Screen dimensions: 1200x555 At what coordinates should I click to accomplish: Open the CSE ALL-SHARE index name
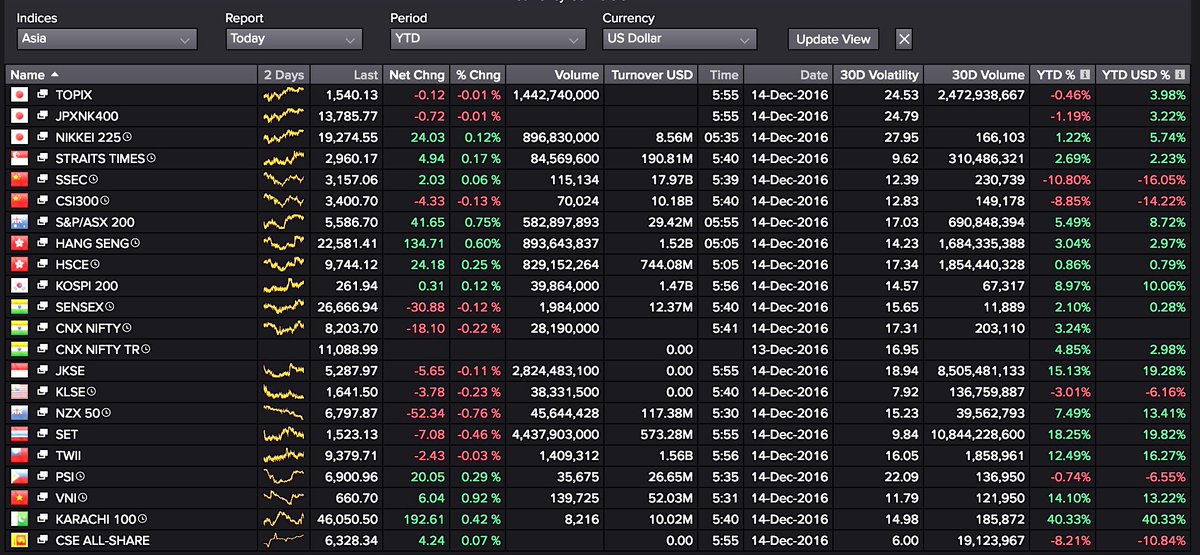(103, 540)
